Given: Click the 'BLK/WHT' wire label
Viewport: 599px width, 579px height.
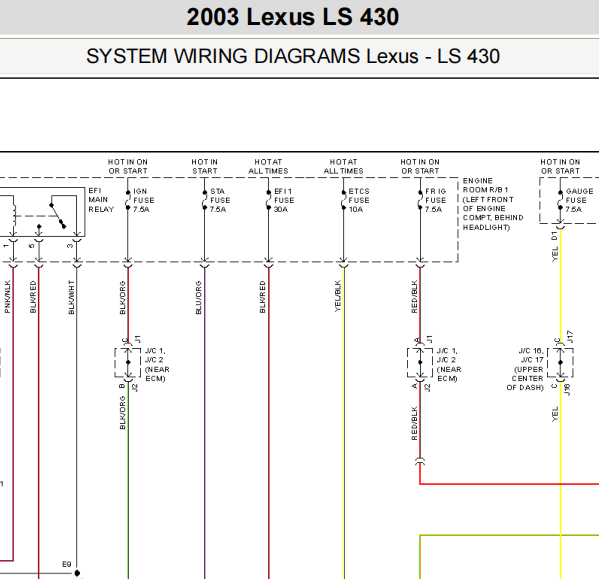Looking at the screenshot, I should click(71, 297).
